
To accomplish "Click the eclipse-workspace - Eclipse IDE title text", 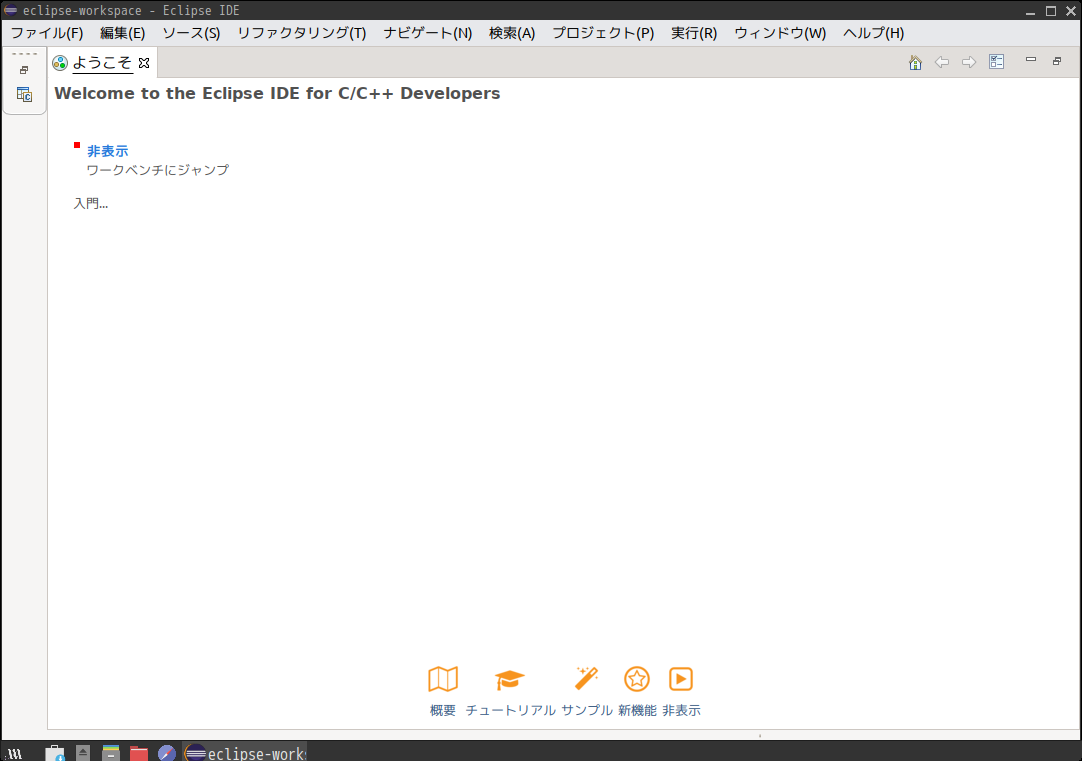I will (131, 10).
